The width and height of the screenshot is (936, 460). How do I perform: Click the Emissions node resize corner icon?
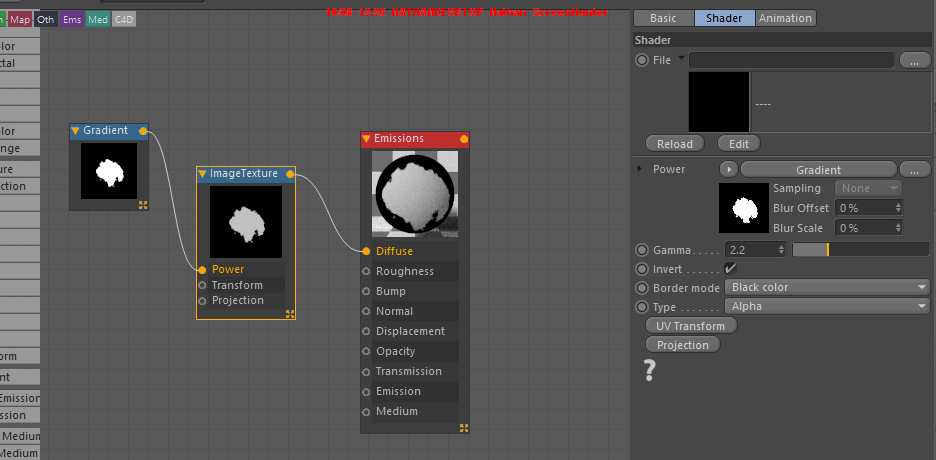pos(464,428)
